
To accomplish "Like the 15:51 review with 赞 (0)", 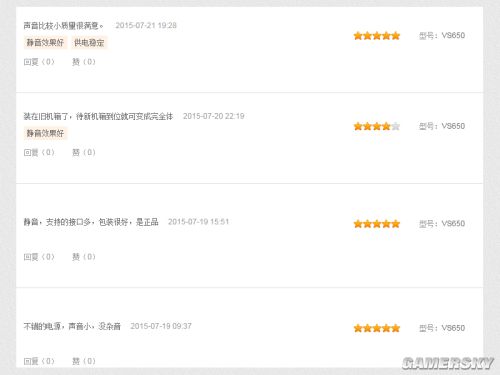I will coord(84,257).
